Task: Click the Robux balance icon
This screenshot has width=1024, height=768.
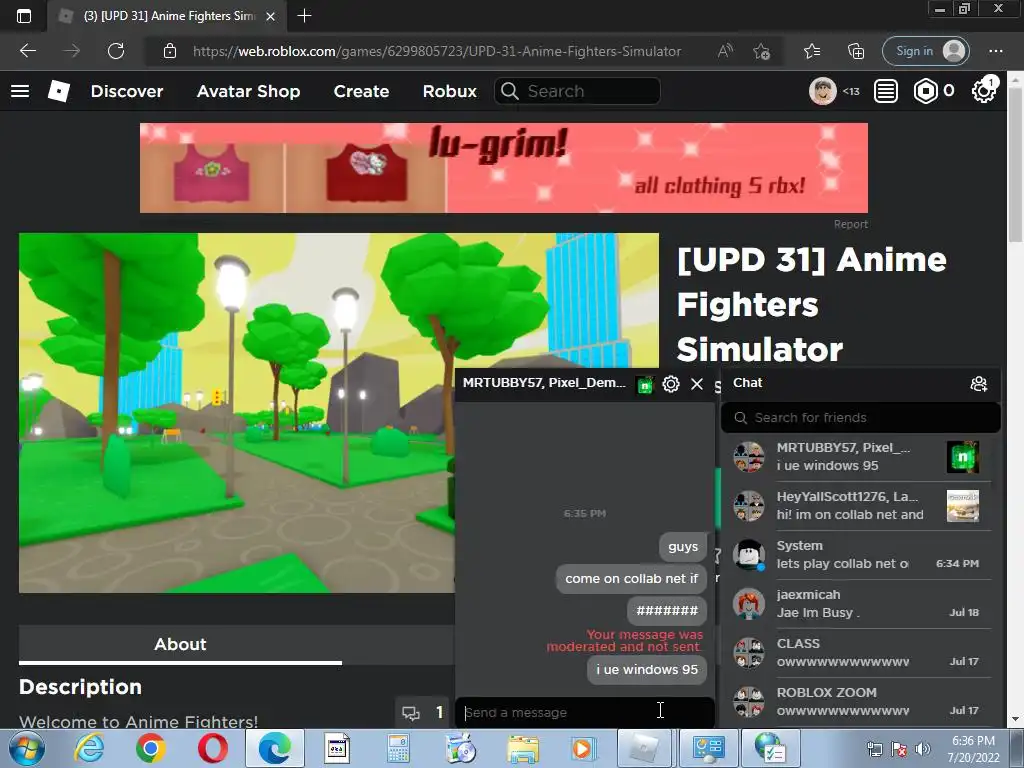Action: (x=925, y=91)
